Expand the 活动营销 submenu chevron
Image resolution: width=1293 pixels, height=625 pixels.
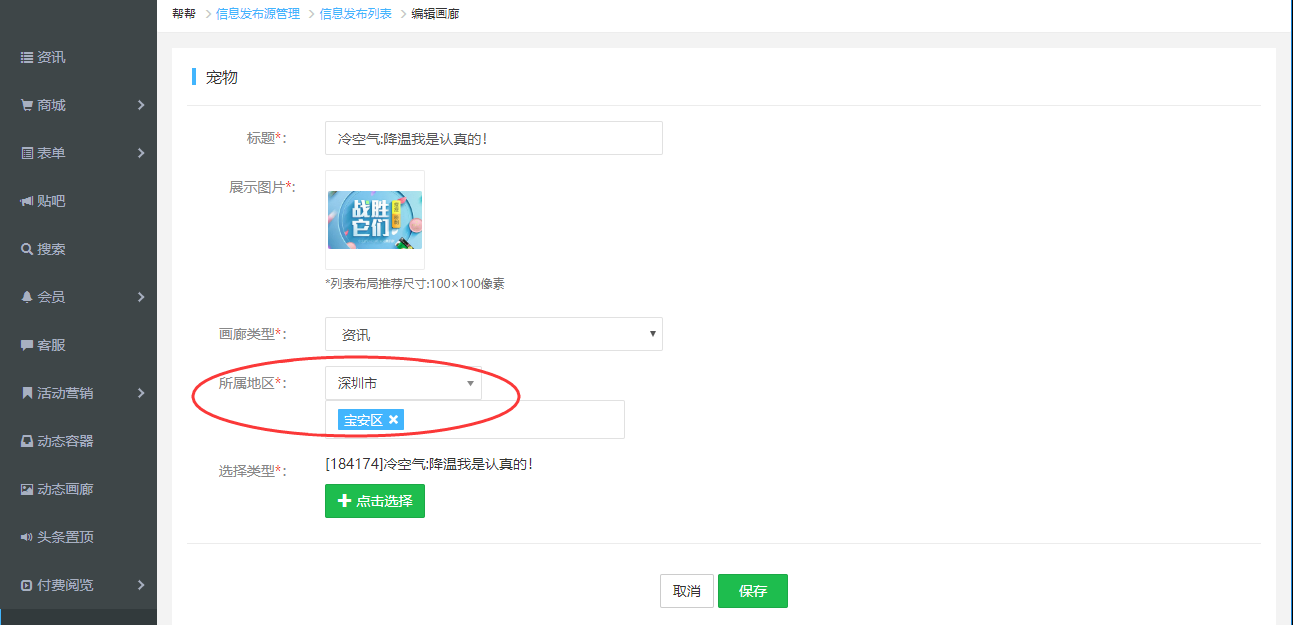tap(141, 393)
